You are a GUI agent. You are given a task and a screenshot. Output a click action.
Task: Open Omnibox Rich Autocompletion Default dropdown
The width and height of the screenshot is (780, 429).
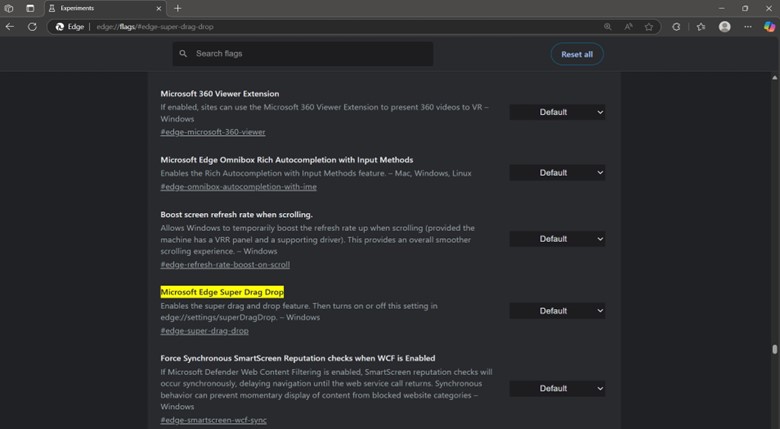[558, 173]
